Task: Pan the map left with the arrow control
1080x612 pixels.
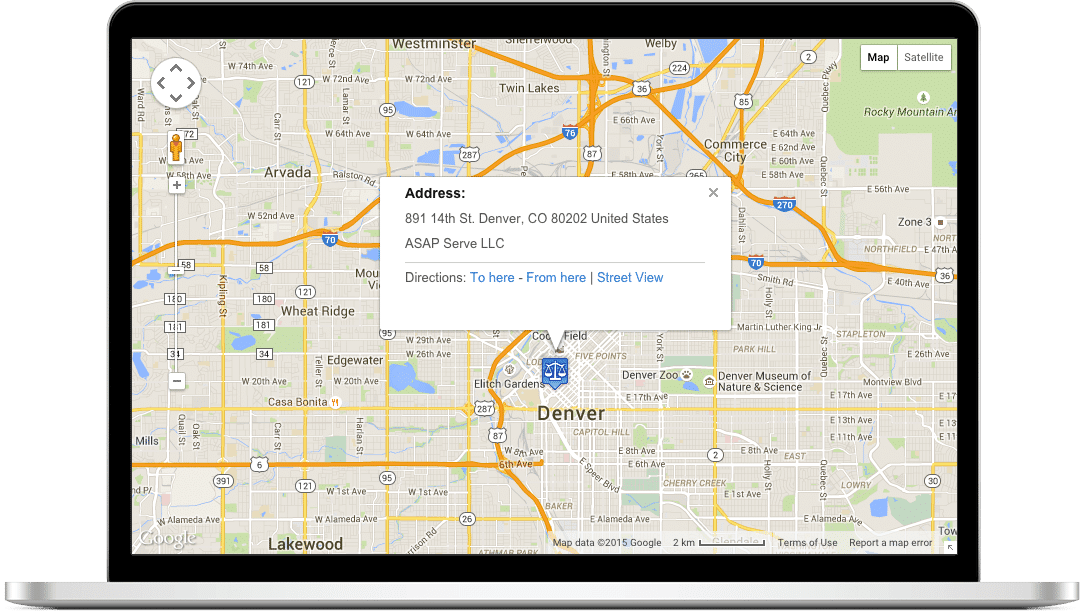Action: [161, 83]
